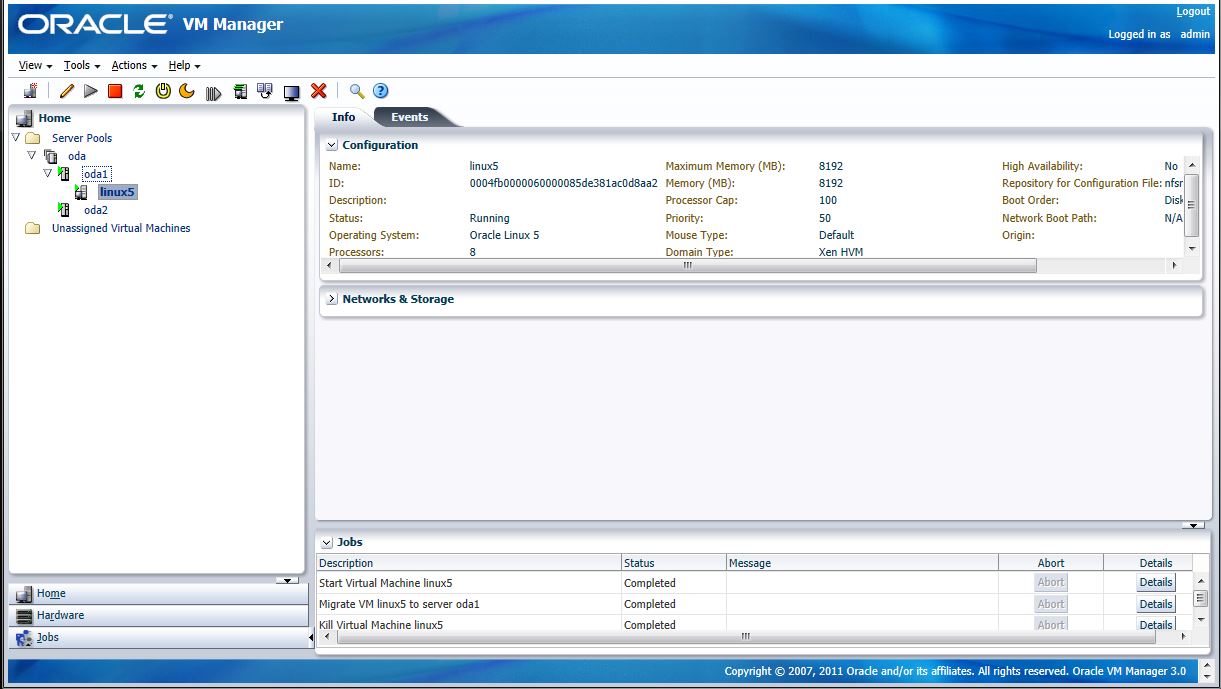Click the Status column header in Jobs table
Image resolution: width=1221 pixels, height=689 pixels.
[673, 563]
